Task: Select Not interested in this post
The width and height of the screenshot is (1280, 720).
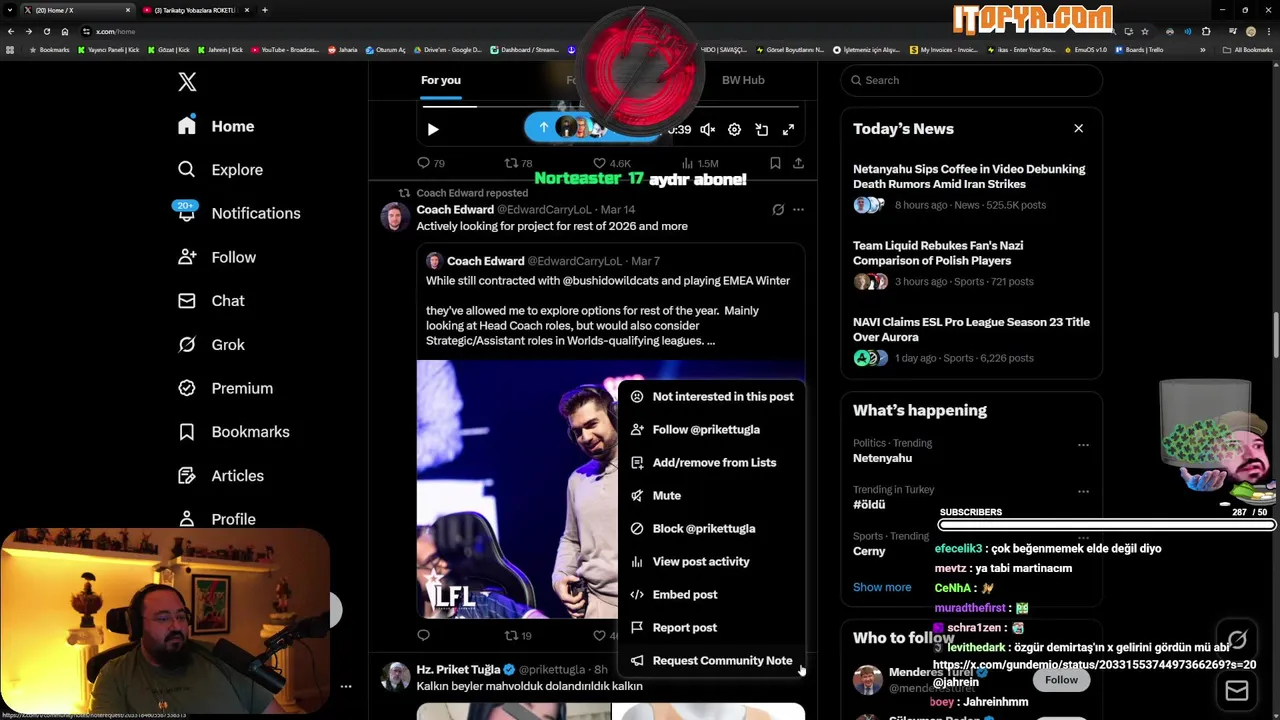Action: click(712, 397)
